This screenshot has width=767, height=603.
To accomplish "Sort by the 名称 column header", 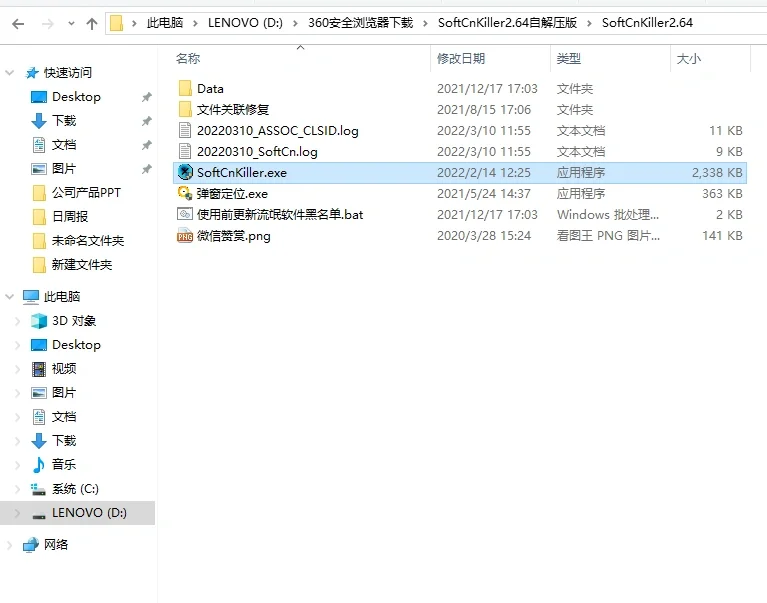I will 188,59.
